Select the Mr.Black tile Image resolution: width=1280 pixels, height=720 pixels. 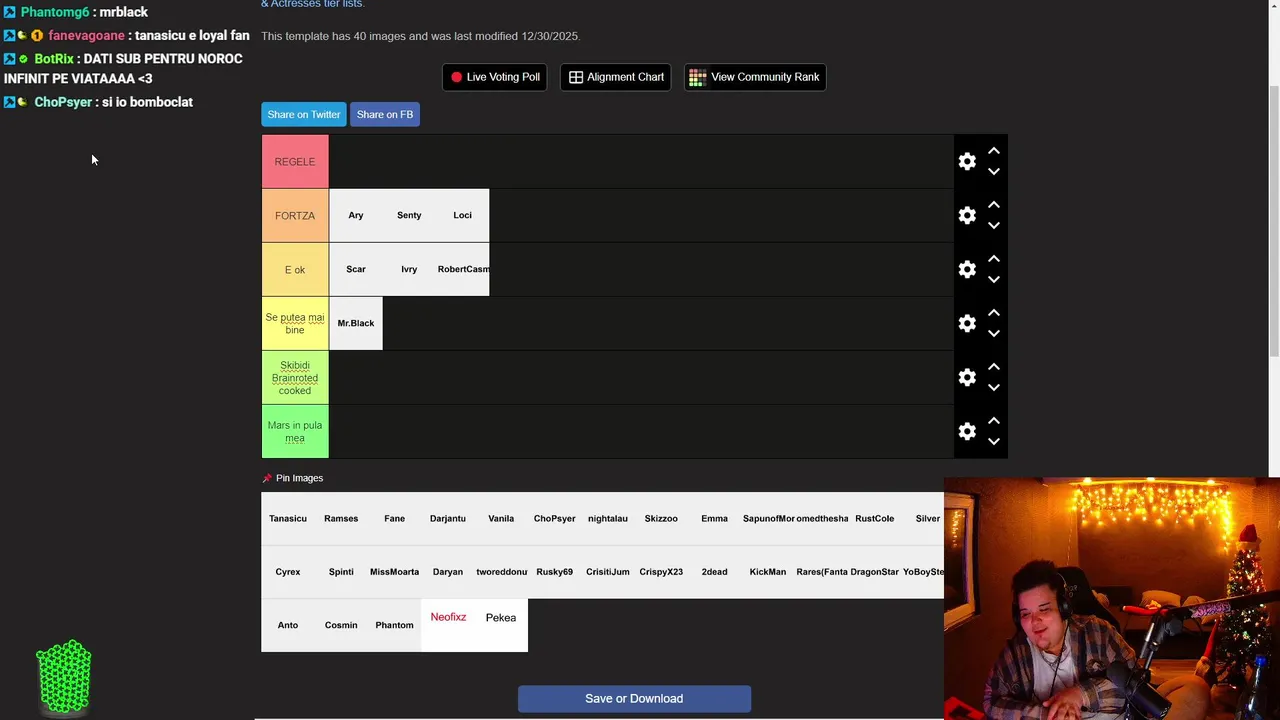click(356, 323)
